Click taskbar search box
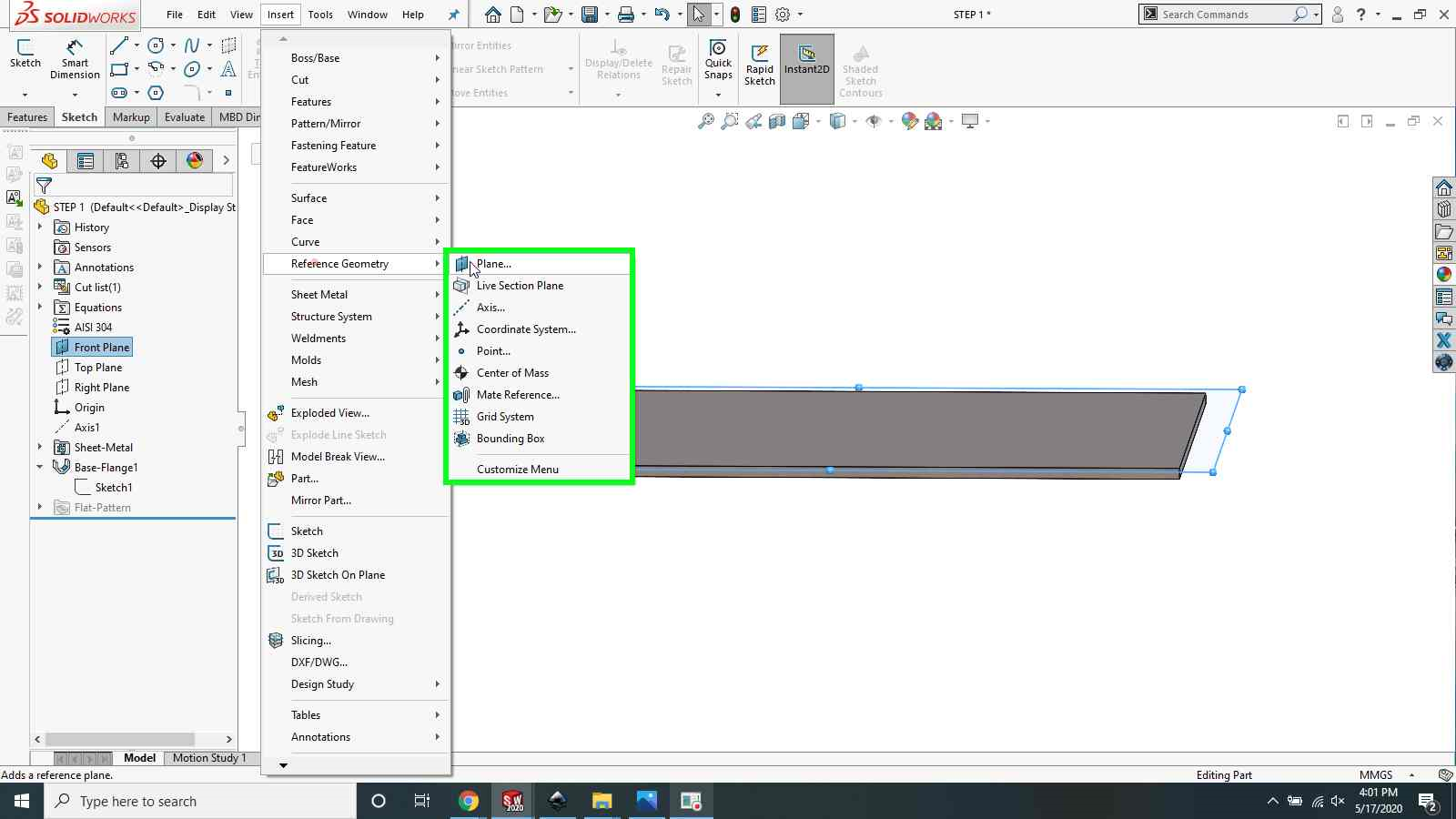 pyautogui.click(x=200, y=801)
